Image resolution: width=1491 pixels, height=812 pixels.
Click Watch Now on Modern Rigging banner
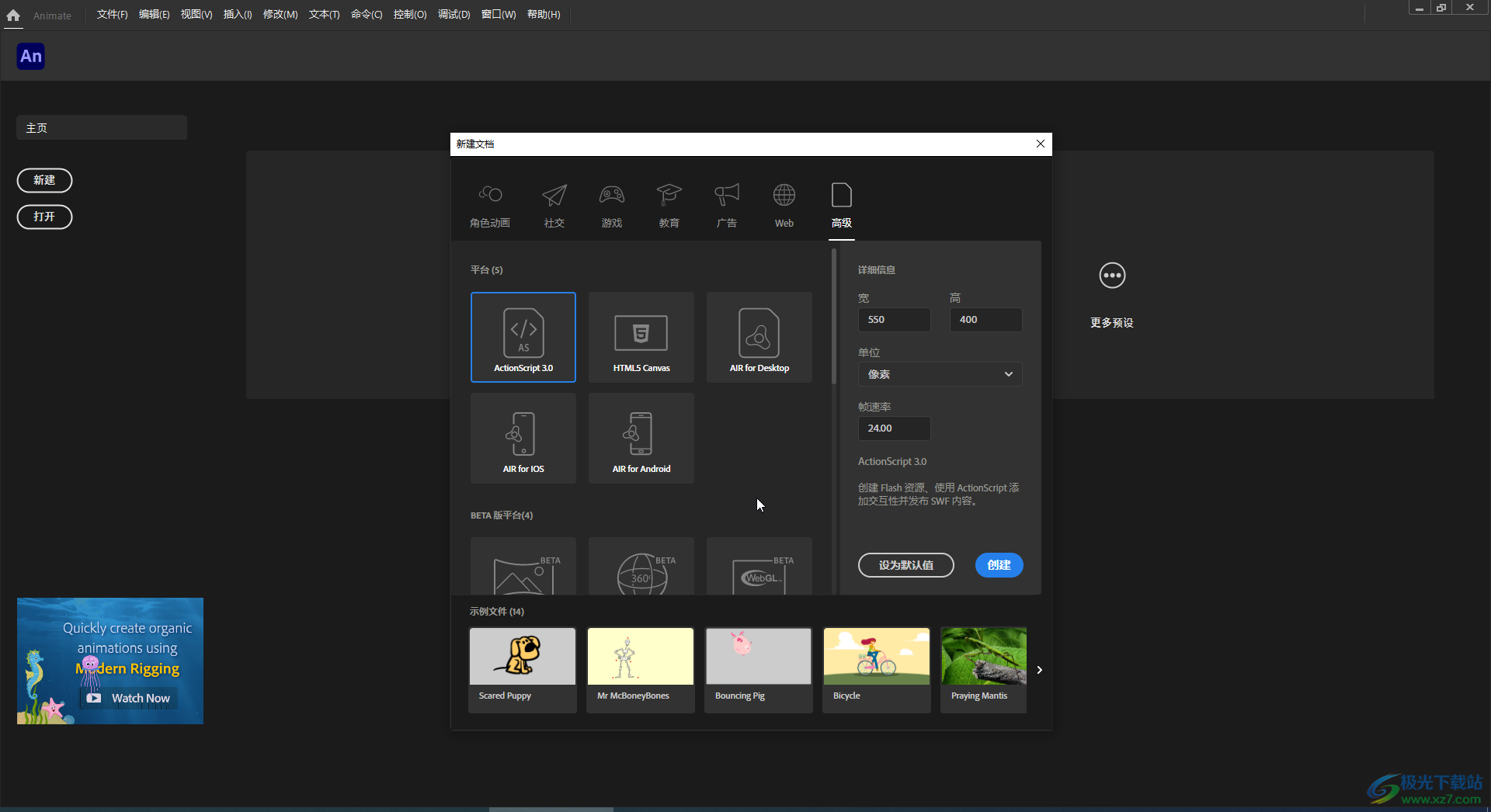pos(130,698)
